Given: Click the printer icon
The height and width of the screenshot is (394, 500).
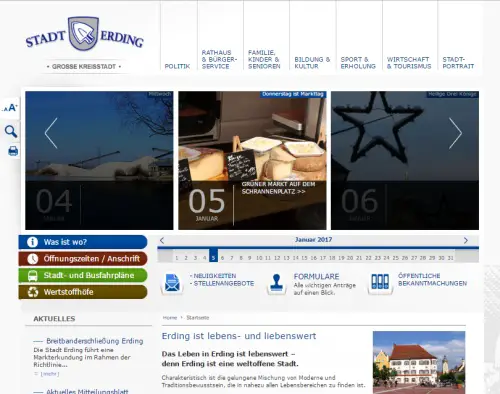Looking at the screenshot, I should click(13, 151).
